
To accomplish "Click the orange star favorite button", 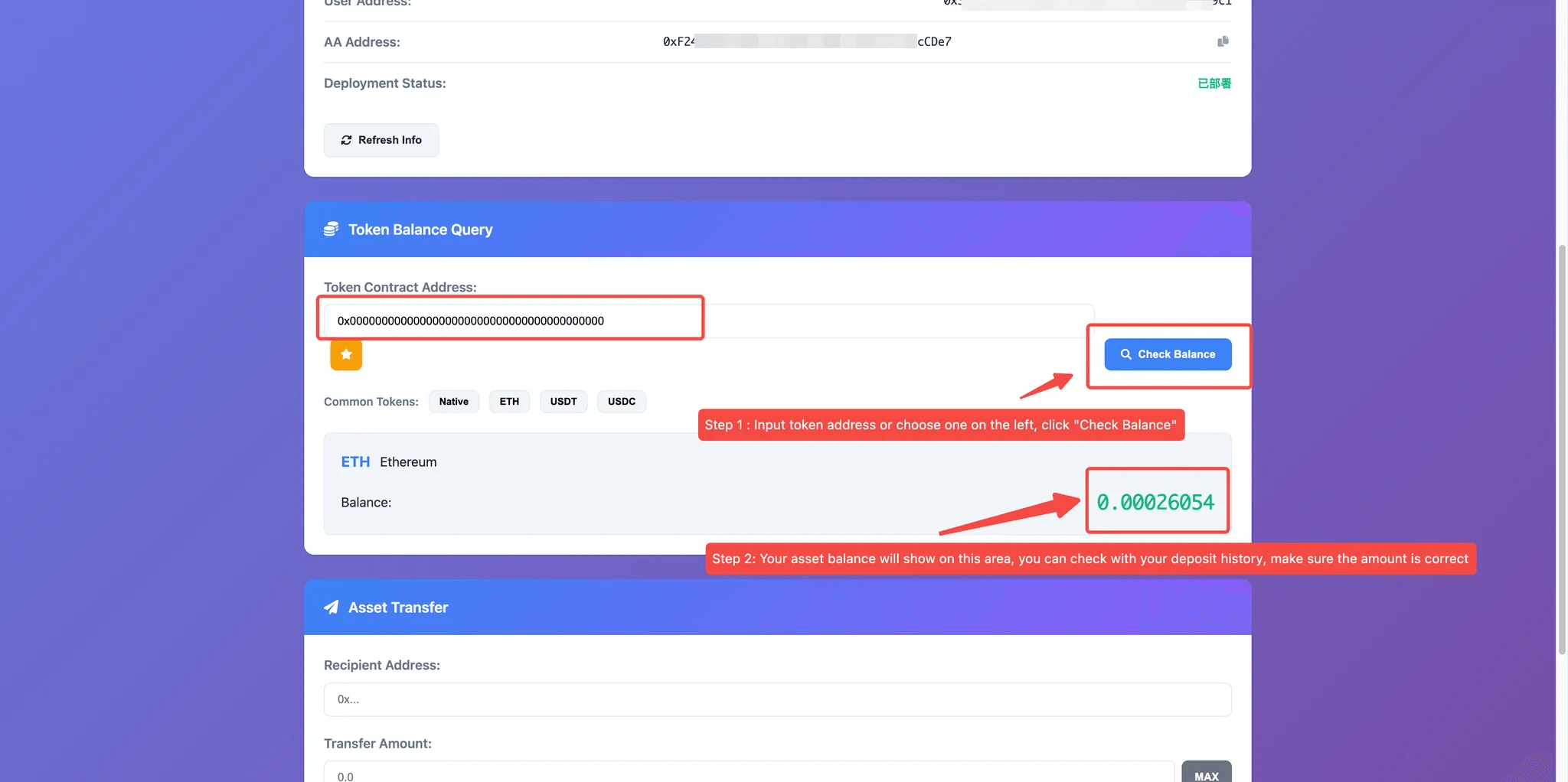I will click(346, 354).
